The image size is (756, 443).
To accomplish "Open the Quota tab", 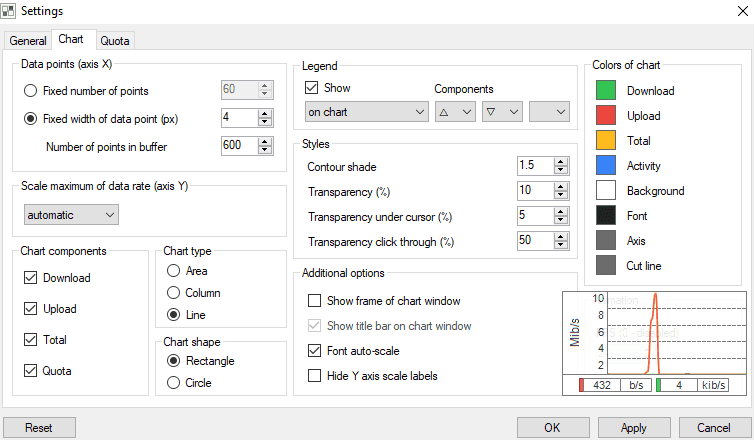I will pyautogui.click(x=114, y=41).
